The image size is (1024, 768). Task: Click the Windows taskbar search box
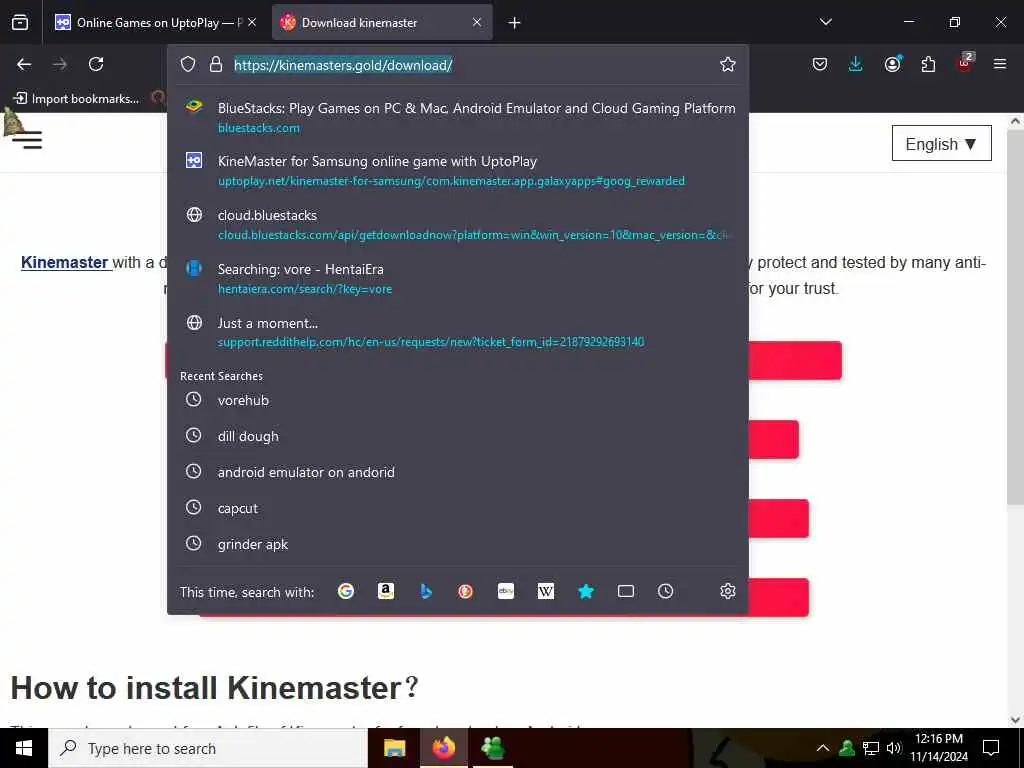208,748
